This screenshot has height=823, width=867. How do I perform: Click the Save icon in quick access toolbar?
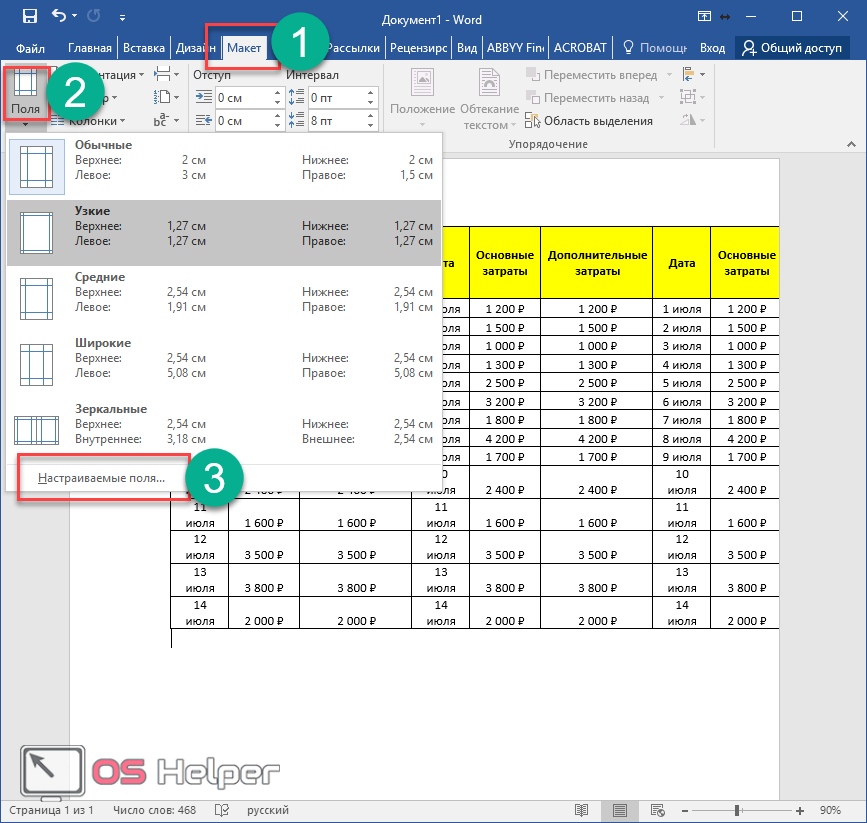tap(30, 17)
